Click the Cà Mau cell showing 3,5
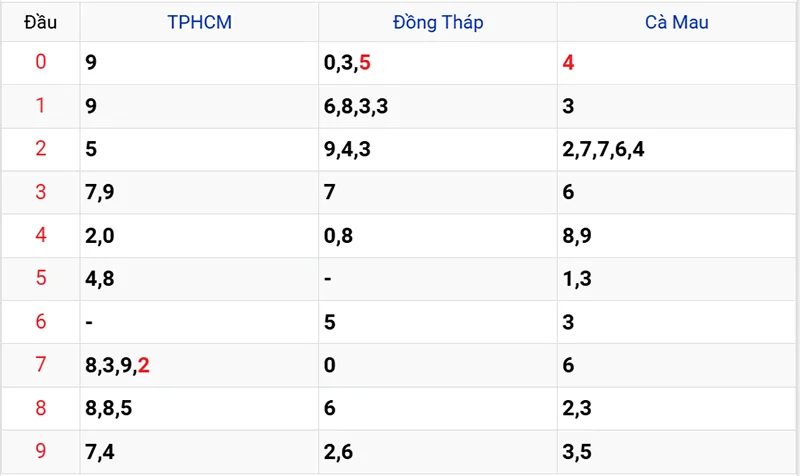Viewport: 800px width, 476px height. (x=577, y=452)
